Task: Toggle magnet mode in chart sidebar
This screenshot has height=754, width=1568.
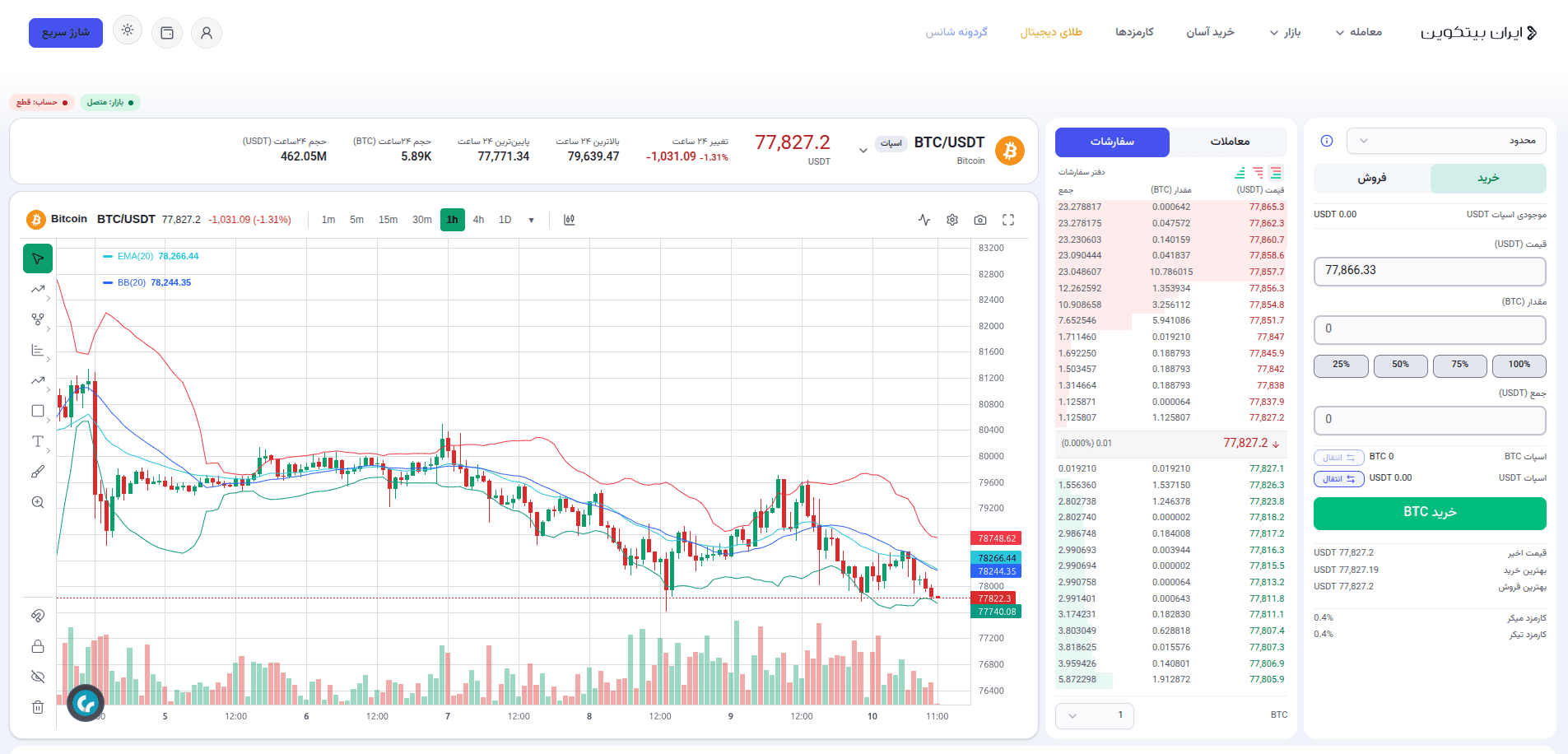Action: (38, 616)
